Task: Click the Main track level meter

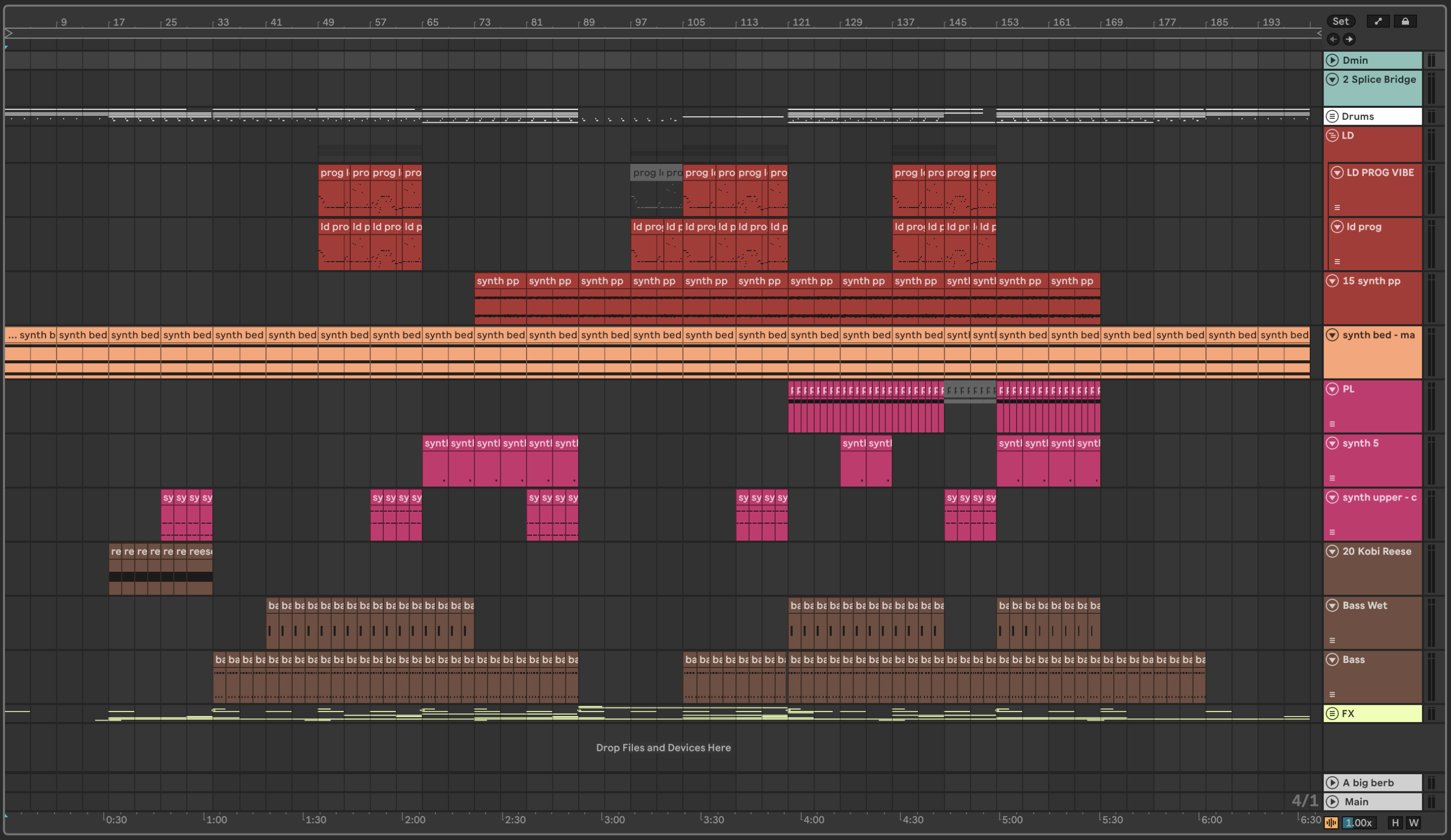Action: [1431, 802]
